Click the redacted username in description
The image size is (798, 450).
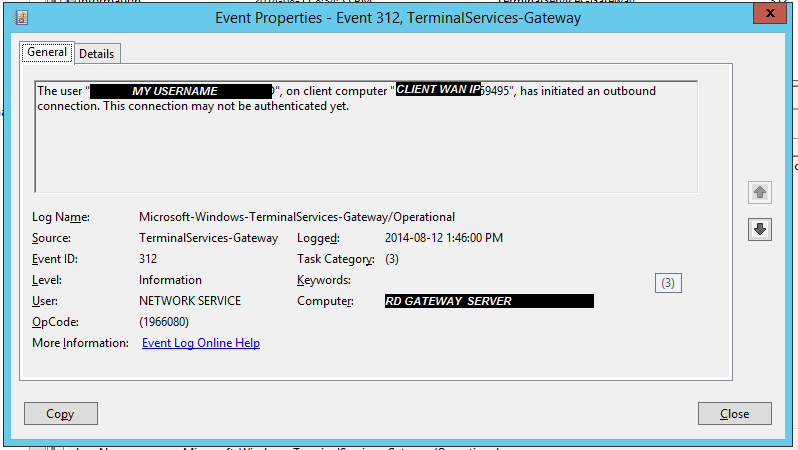[x=181, y=91]
